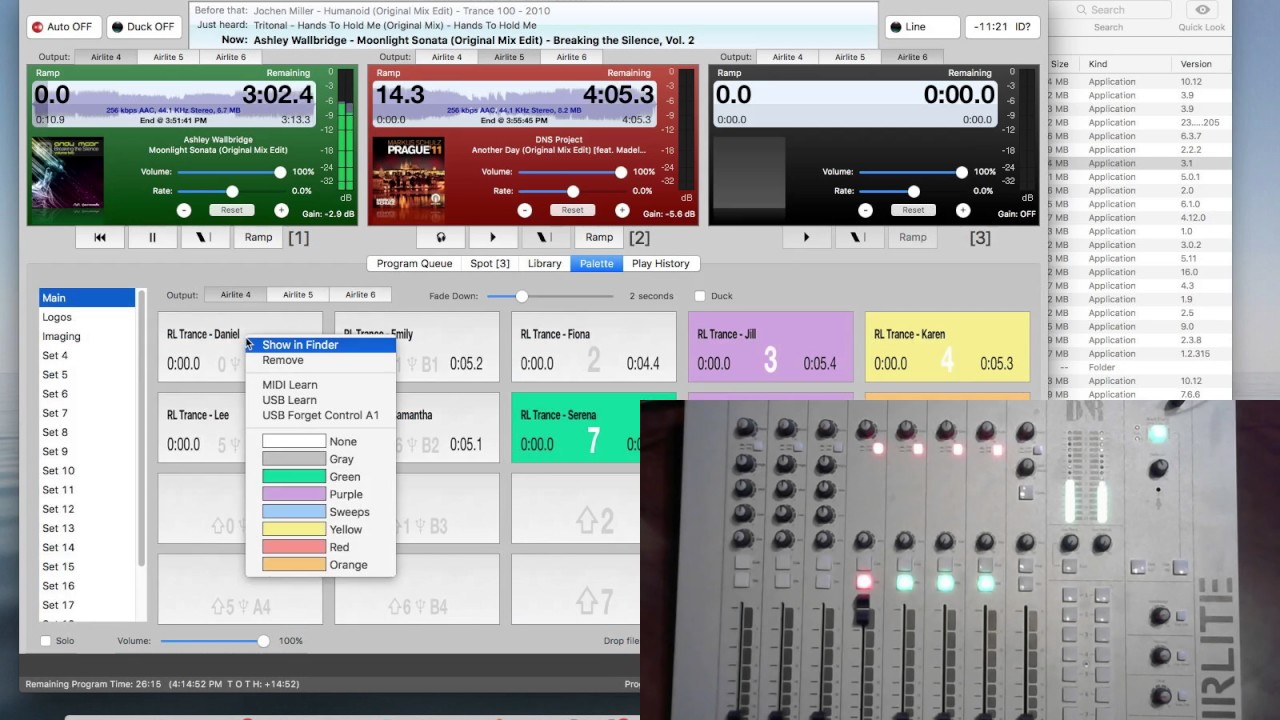The width and height of the screenshot is (1280, 720).
Task: Pick the None color swatch
Action: [x=294, y=441]
